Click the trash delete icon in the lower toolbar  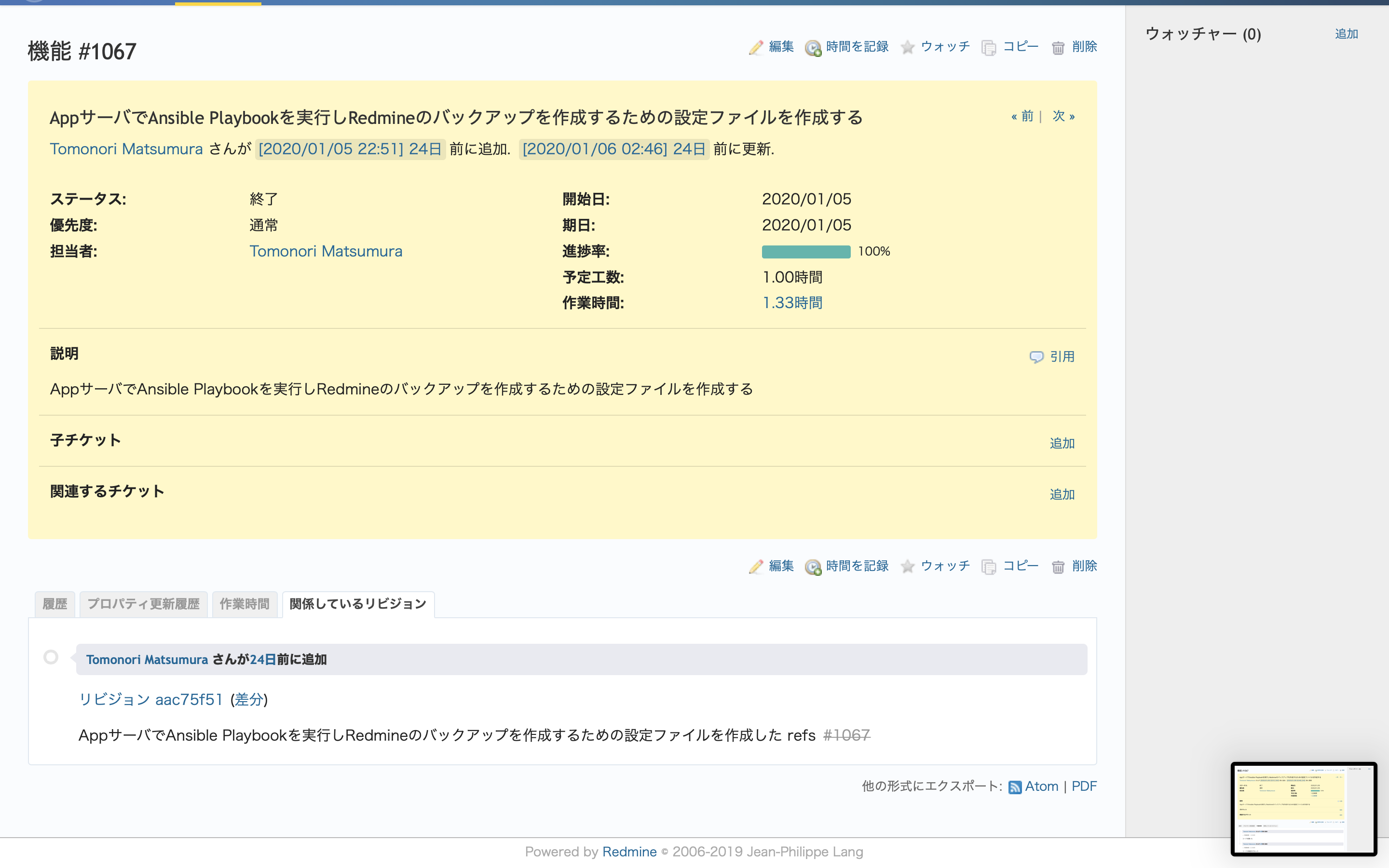1057,566
